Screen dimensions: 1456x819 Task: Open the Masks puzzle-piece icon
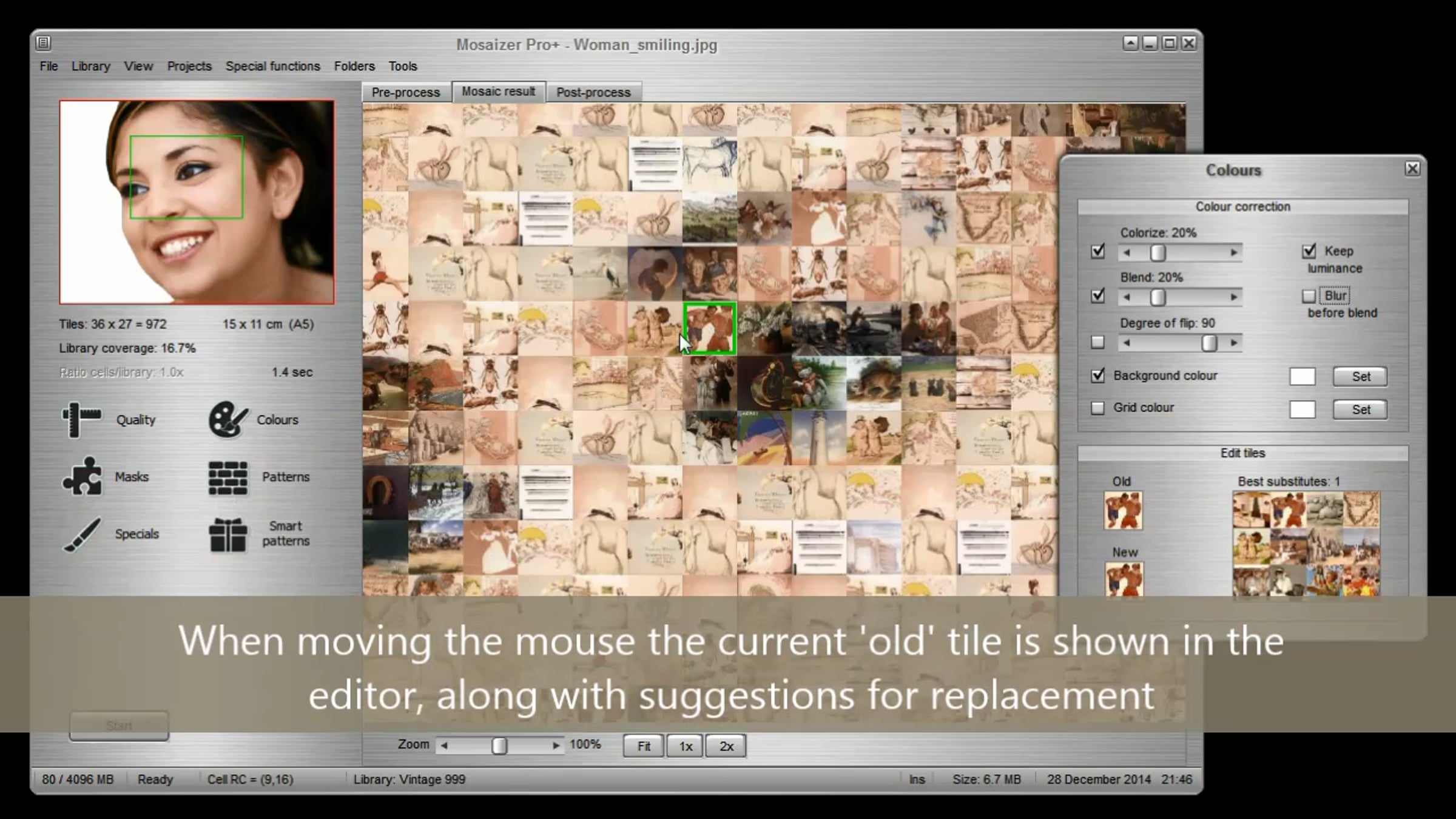coord(82,477)
